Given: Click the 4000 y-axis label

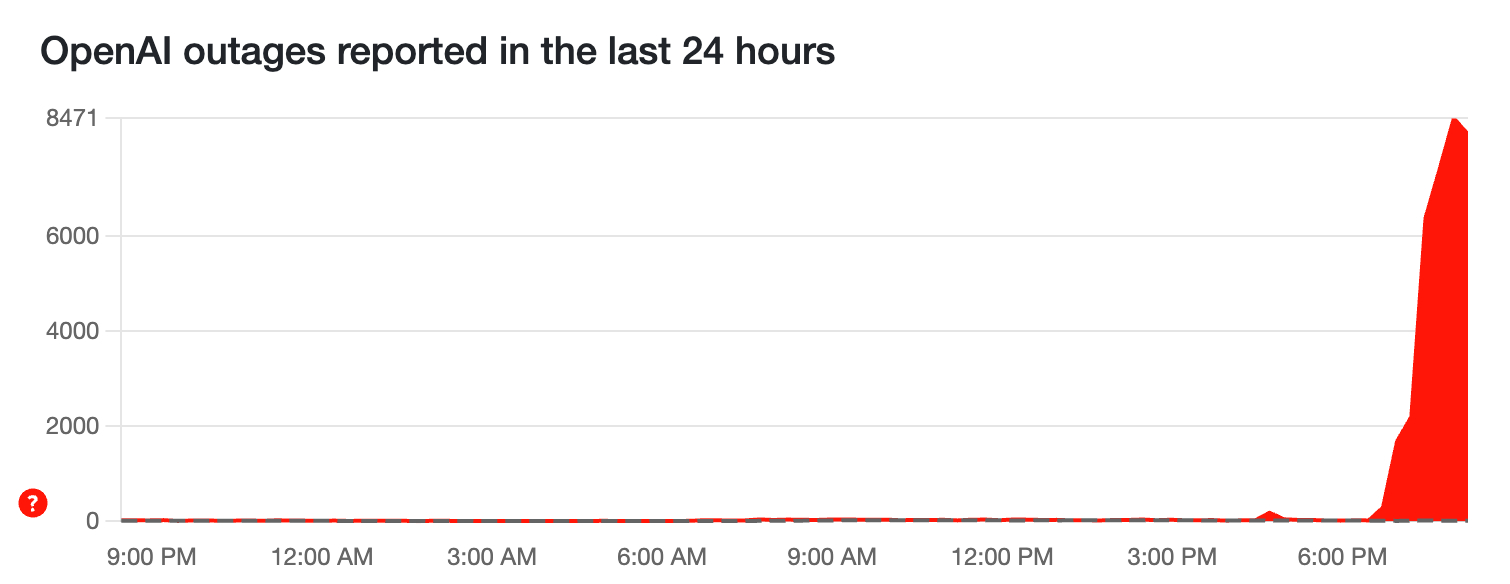Looking at the screenshot, I should tap(71, 331).
